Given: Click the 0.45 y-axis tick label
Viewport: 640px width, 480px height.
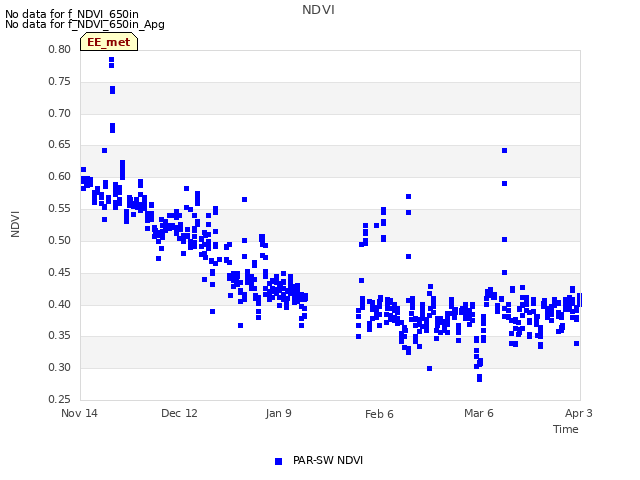Looking at the screenshot, I should pyautogui.click(x=60, y=272).
